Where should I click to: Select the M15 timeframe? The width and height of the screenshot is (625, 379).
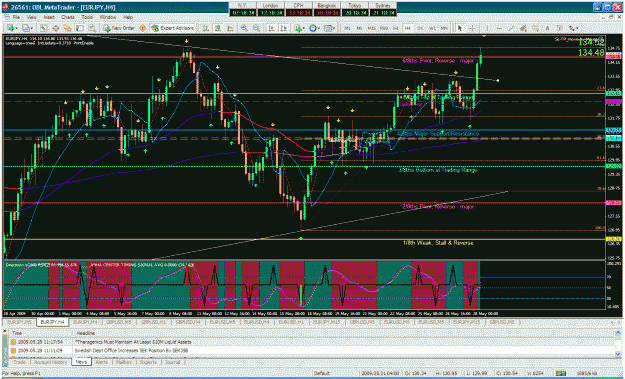tap(371, 28)
